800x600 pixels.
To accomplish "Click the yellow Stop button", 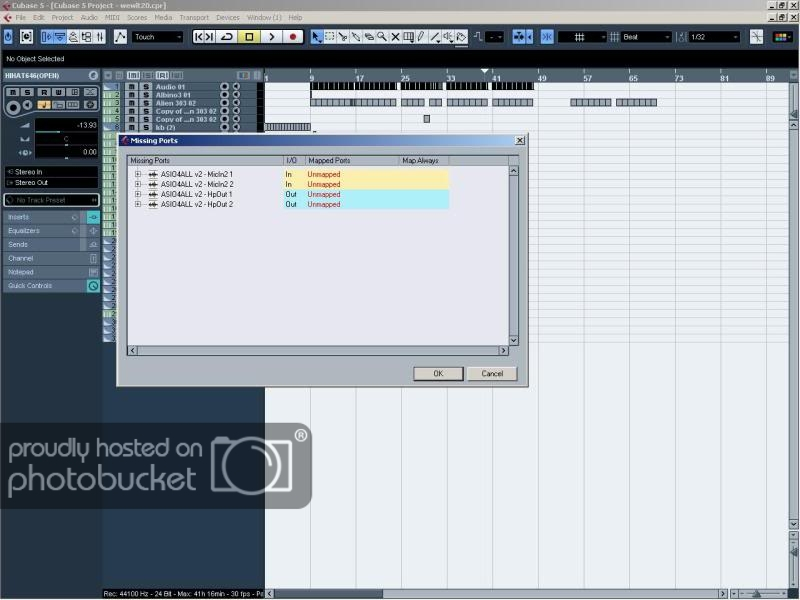I will (249, 37).
